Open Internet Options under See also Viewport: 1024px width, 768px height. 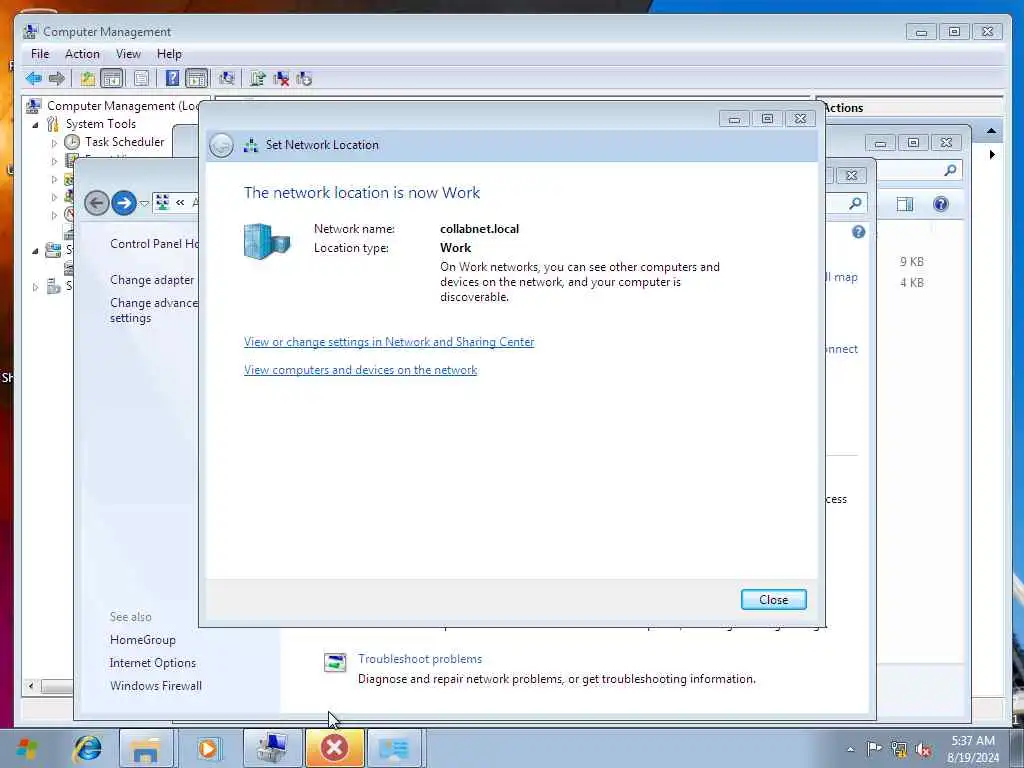click(153, 663)
